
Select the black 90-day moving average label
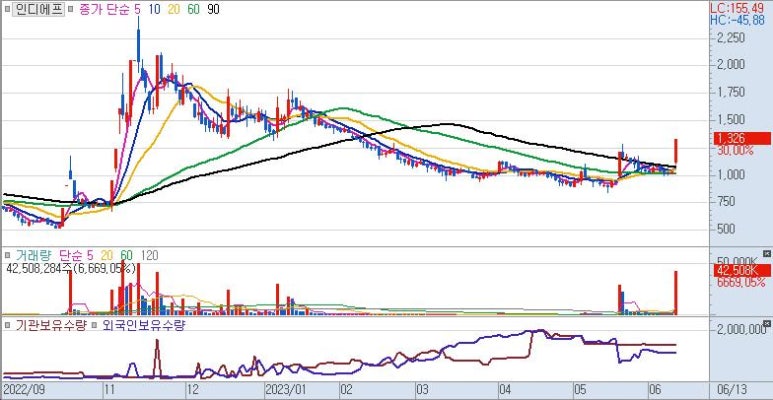(213, 9)
